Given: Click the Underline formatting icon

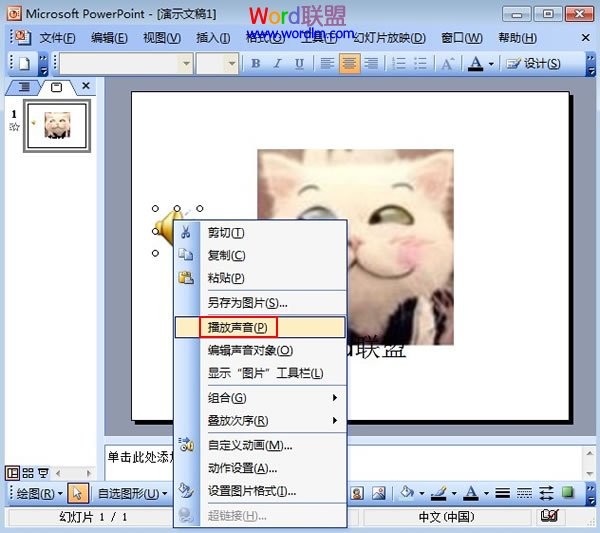Looking at the screenshot, I should (x=300, y=63).
